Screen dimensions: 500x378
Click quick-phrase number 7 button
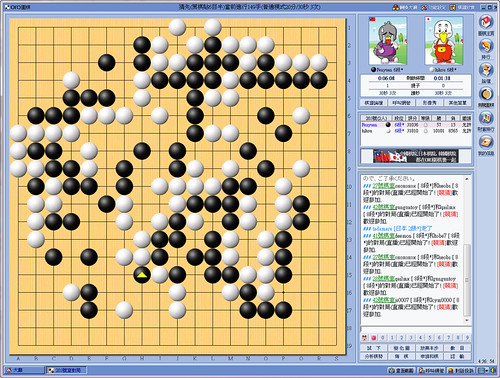point(448,338)
